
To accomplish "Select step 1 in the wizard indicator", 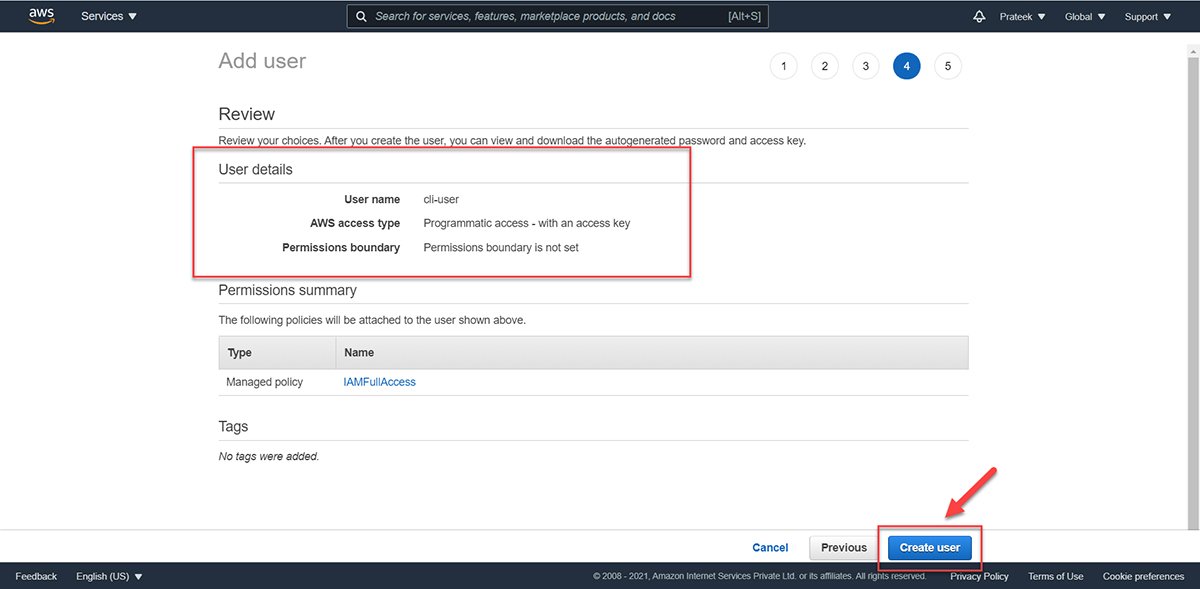I will click(784, 65).
